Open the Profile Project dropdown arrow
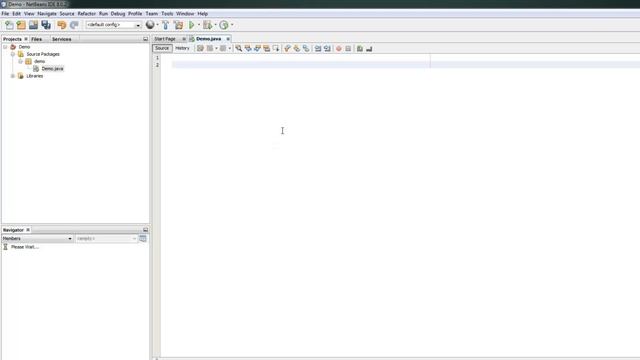Image resolution: width=640 pixels, height=360 pixels. click(232, 25)
